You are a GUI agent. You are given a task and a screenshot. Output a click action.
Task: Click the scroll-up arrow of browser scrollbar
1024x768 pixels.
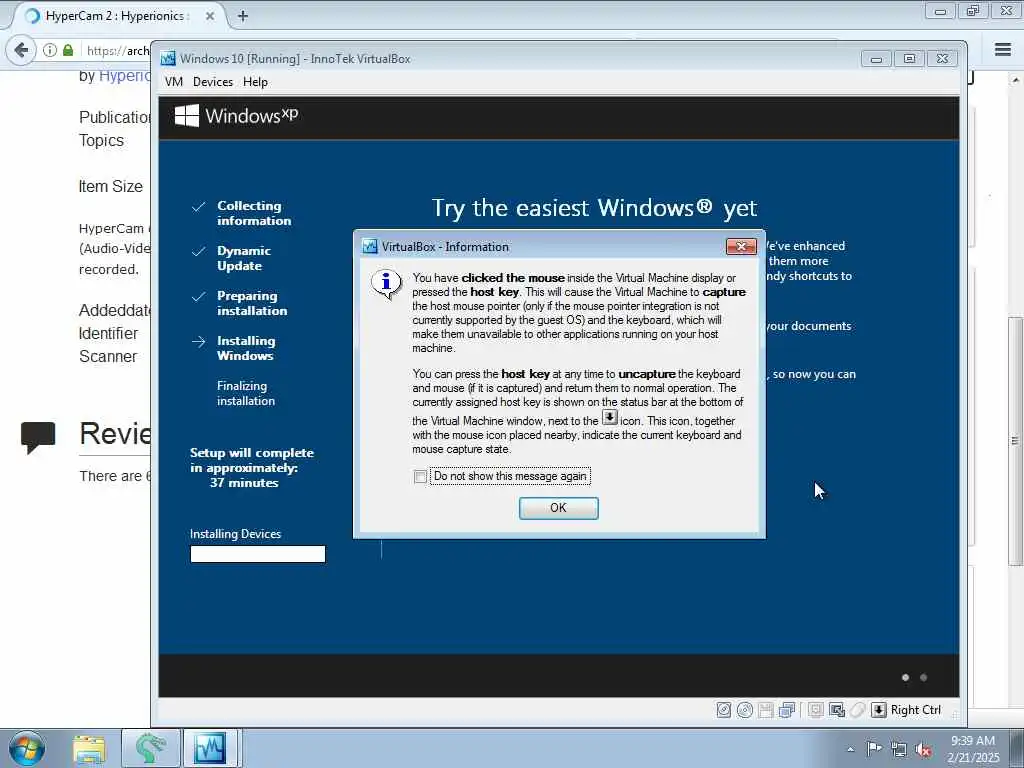1016,79
